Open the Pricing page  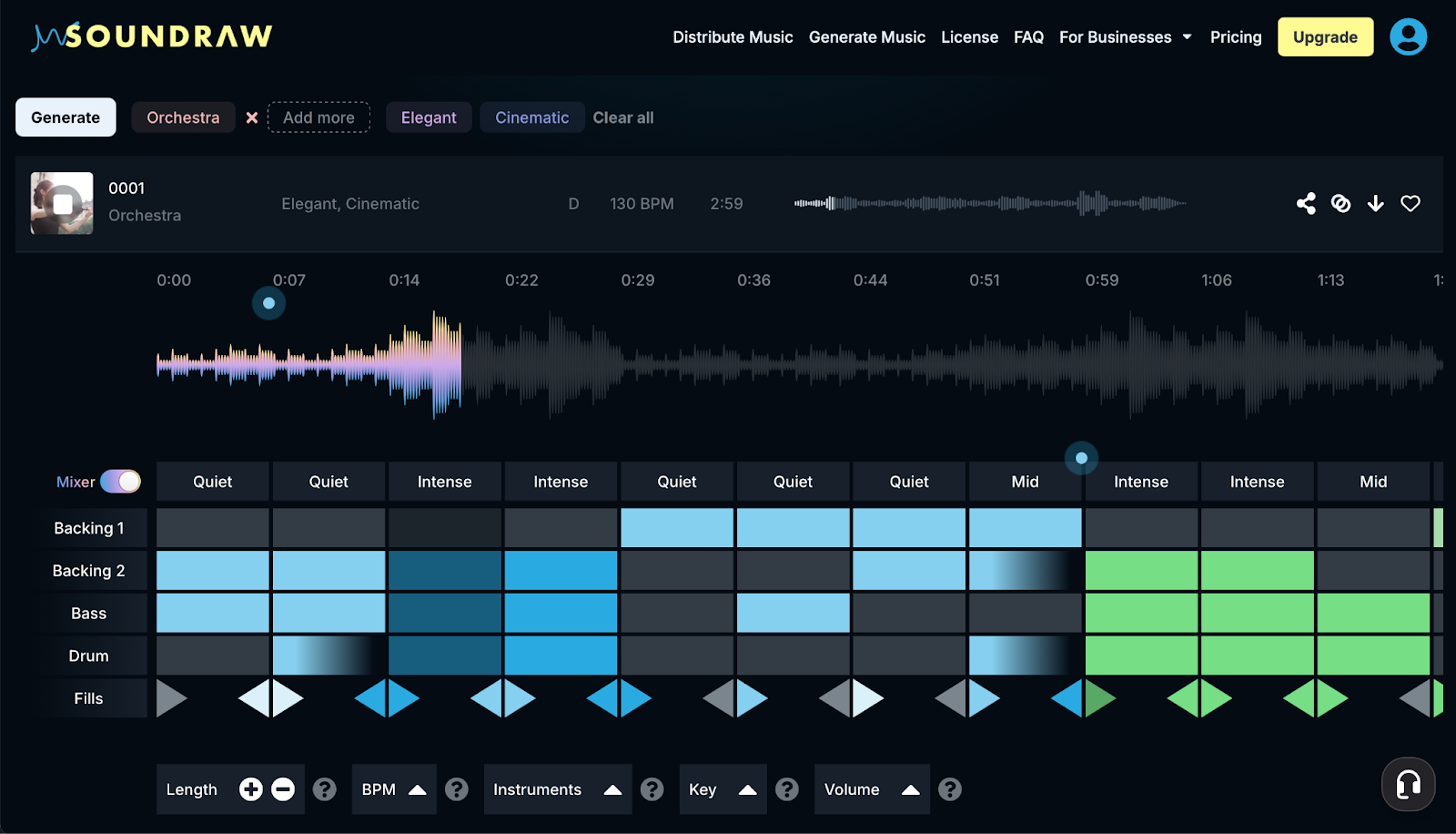coord(1235,37)
